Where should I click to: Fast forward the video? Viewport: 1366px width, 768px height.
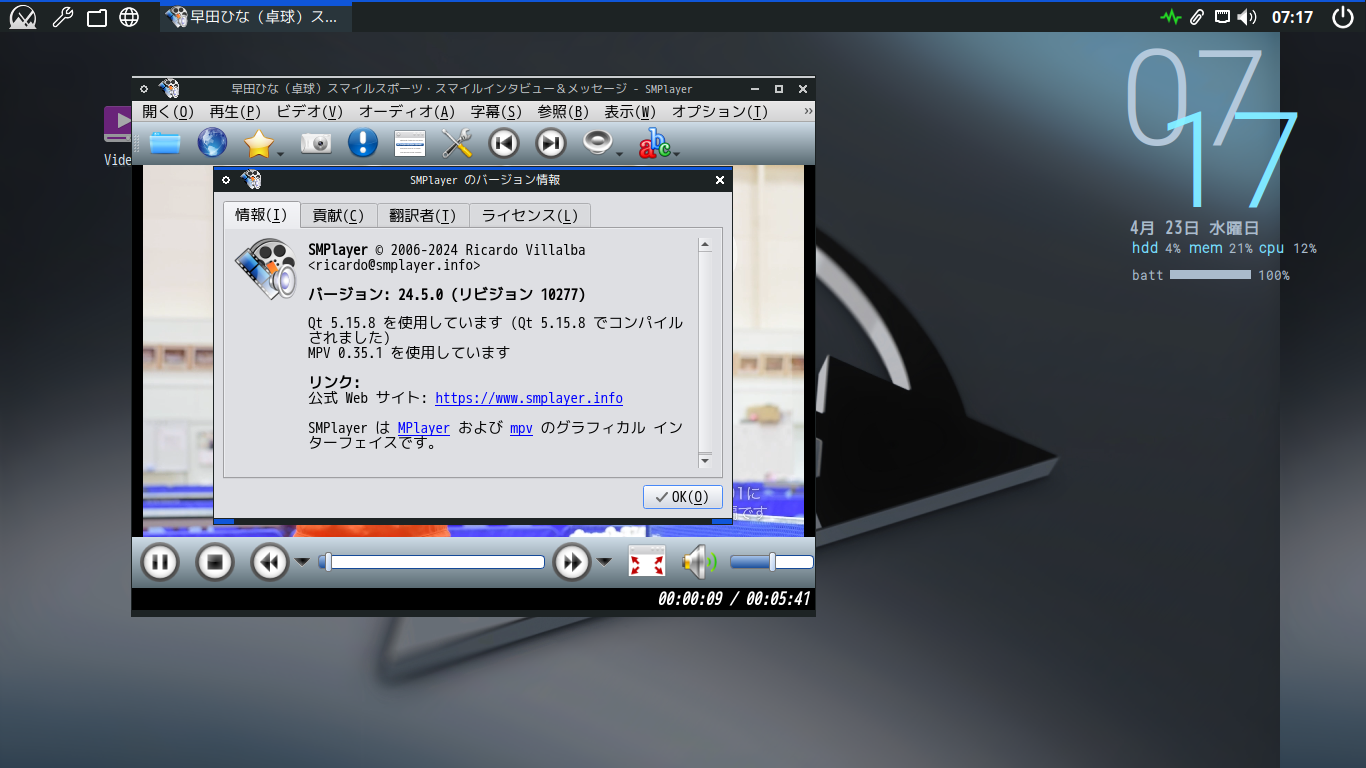pyautogui.click(x=572, y=561)
